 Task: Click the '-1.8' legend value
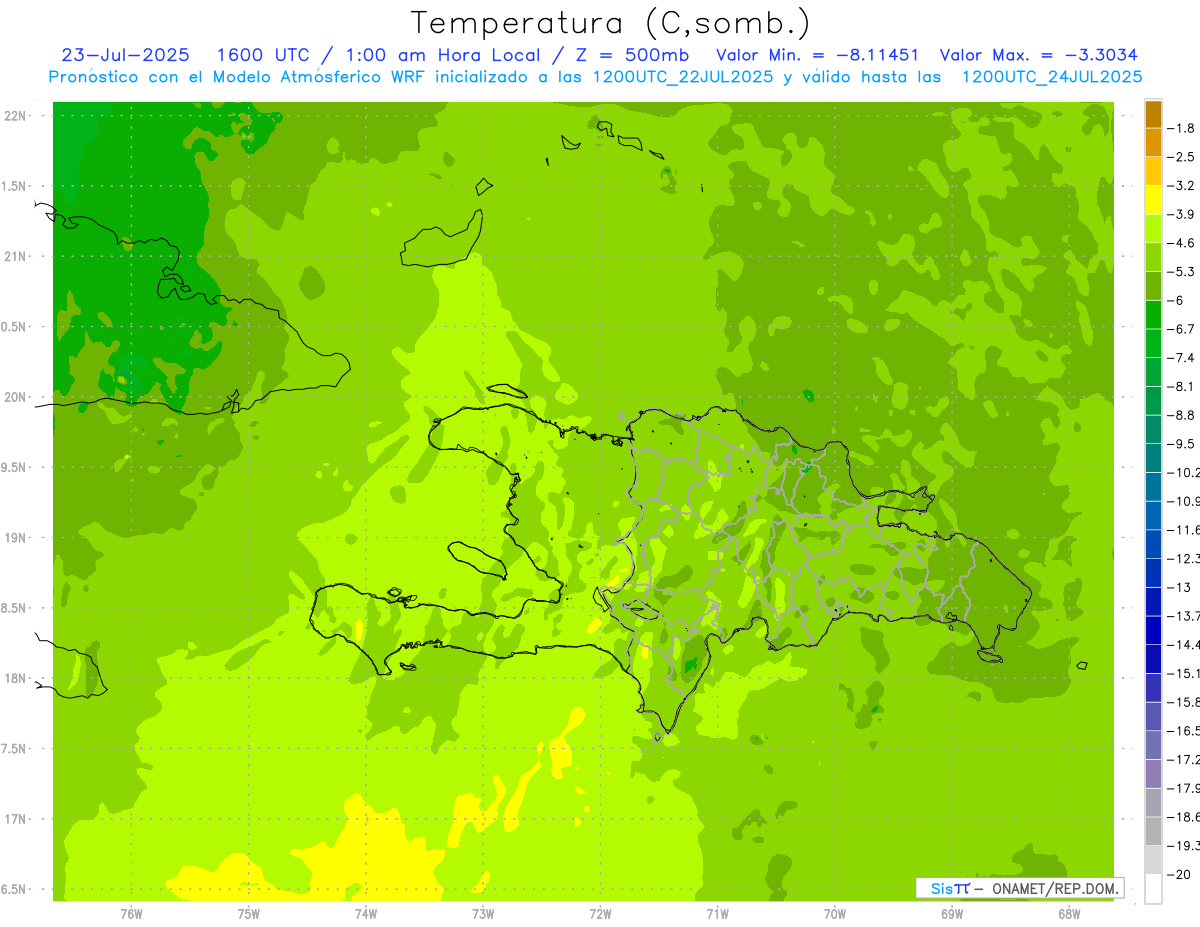[x=1180, y=128]
